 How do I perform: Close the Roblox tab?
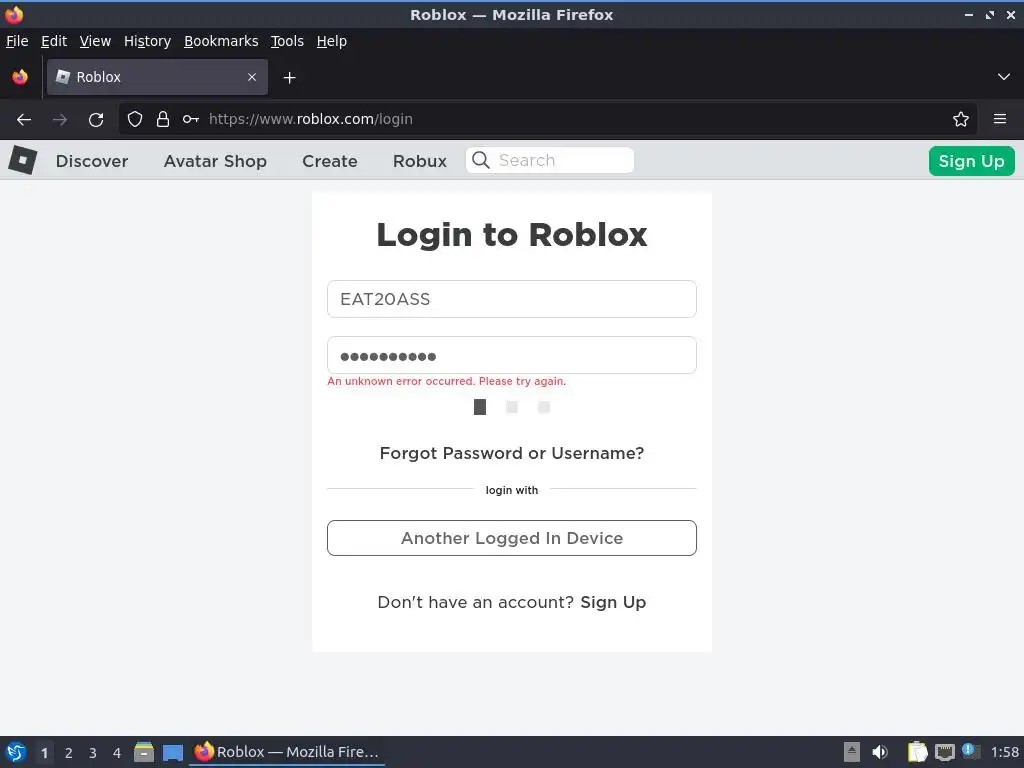252,77
